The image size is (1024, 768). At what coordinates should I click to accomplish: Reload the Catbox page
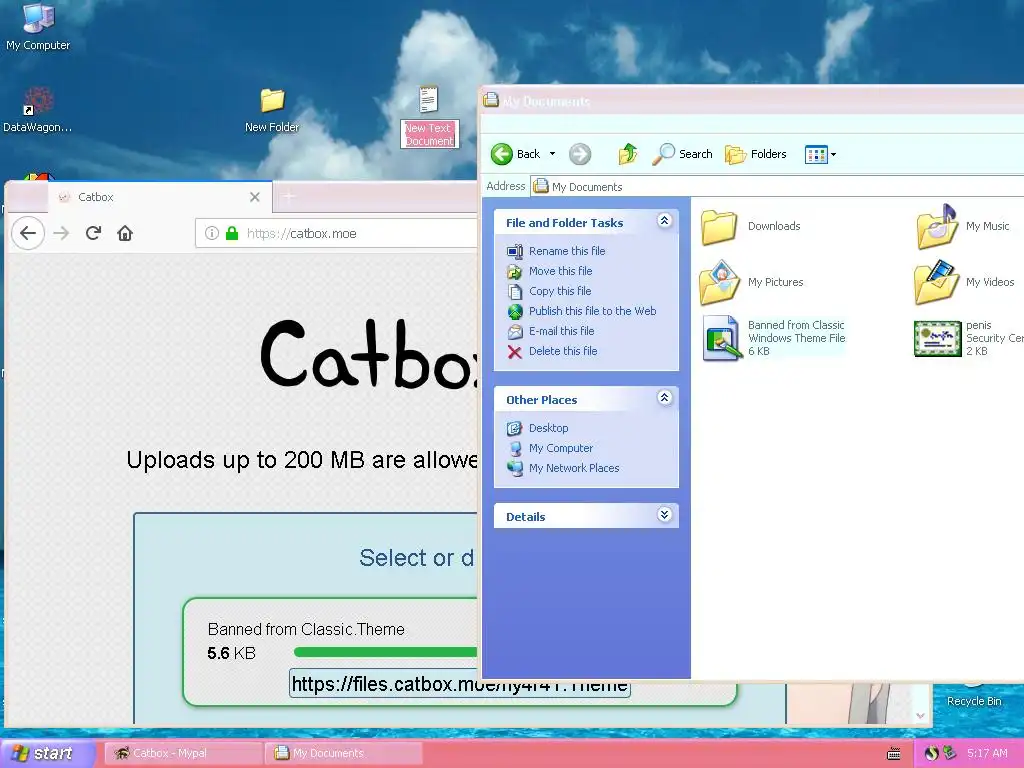(93, 233)
